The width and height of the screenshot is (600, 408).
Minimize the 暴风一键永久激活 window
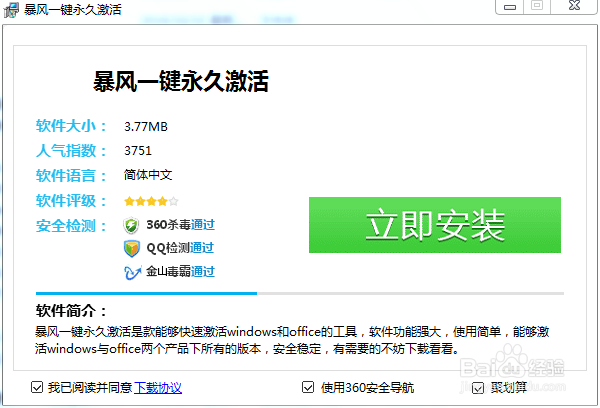(509, 7)
